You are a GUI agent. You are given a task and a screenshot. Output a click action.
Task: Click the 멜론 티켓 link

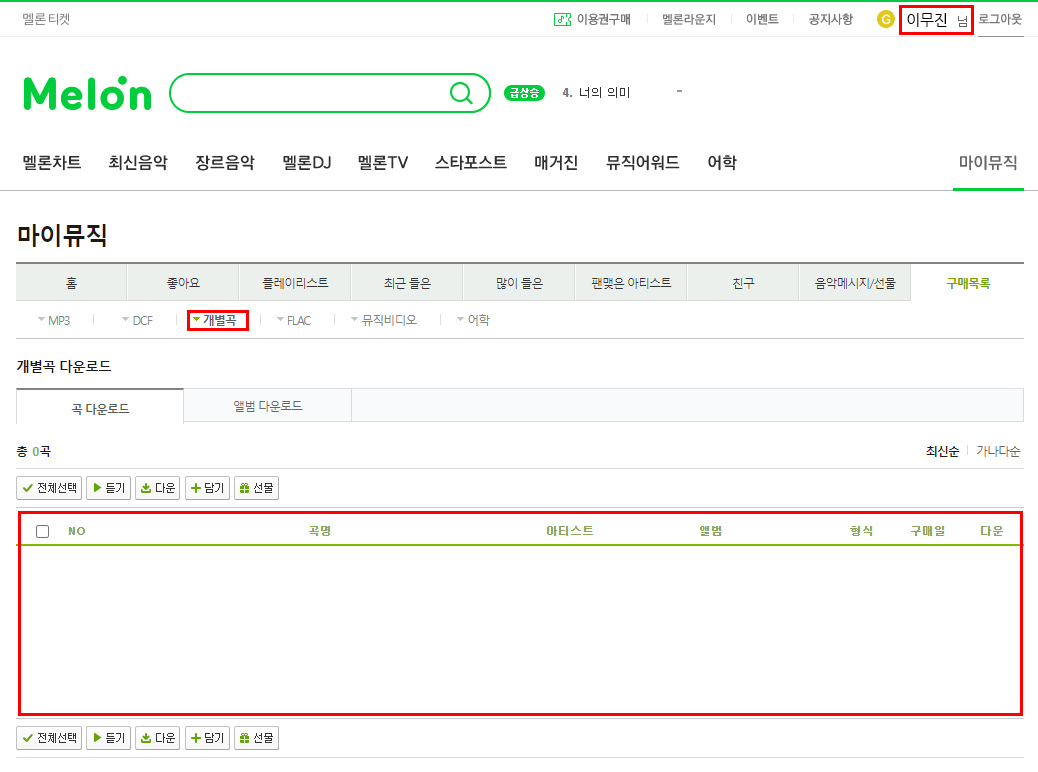click(x=46, y=19)
